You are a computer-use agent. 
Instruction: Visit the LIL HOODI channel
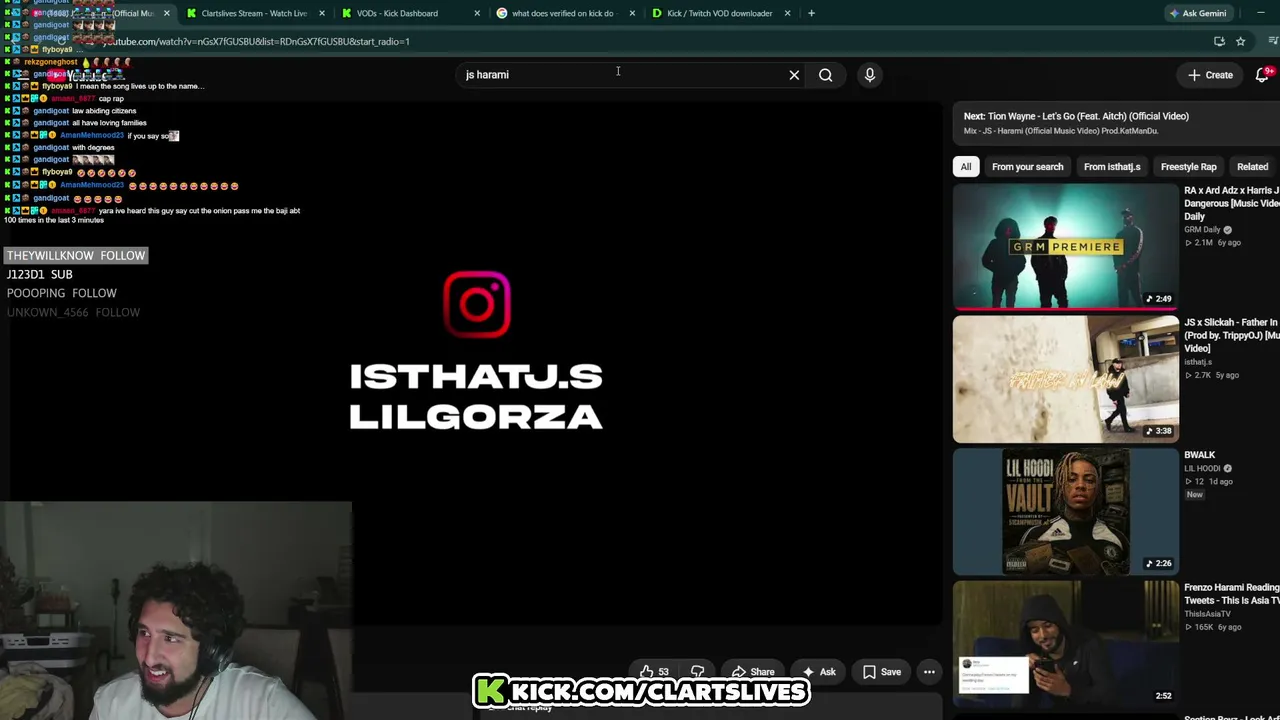pos(1202,468)
